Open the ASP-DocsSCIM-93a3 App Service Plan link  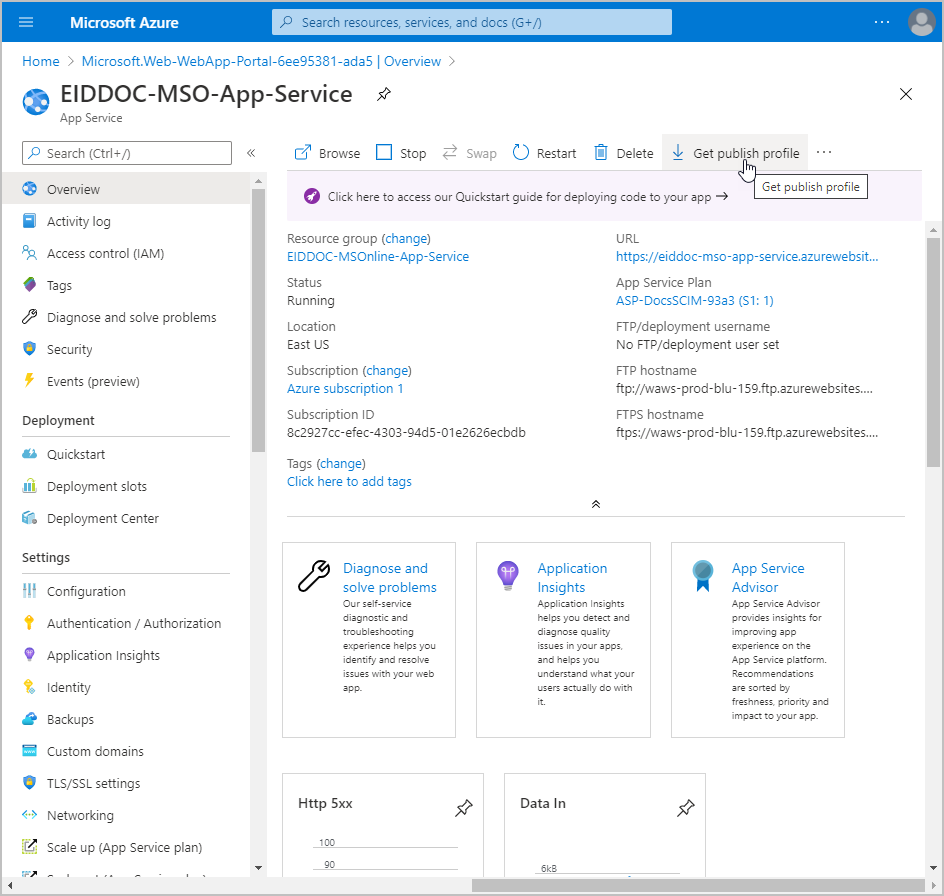694,300
